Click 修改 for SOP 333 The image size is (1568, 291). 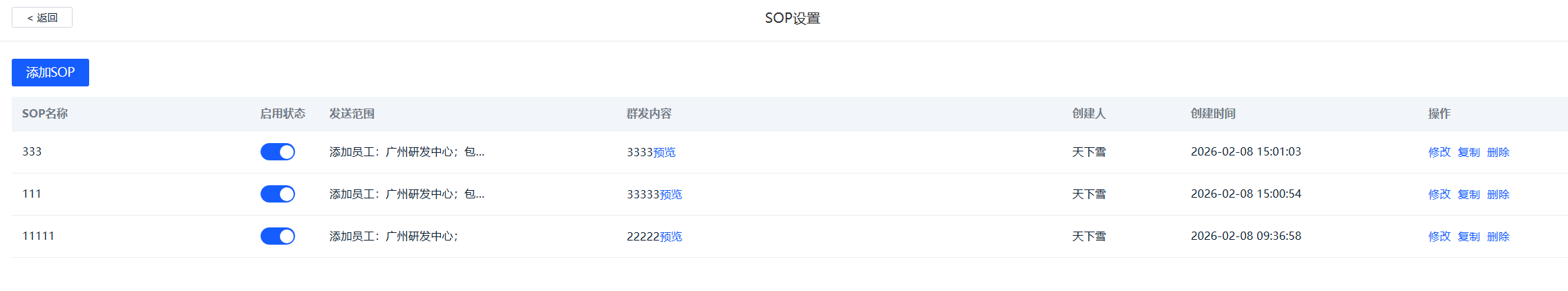coord(1439,153)
